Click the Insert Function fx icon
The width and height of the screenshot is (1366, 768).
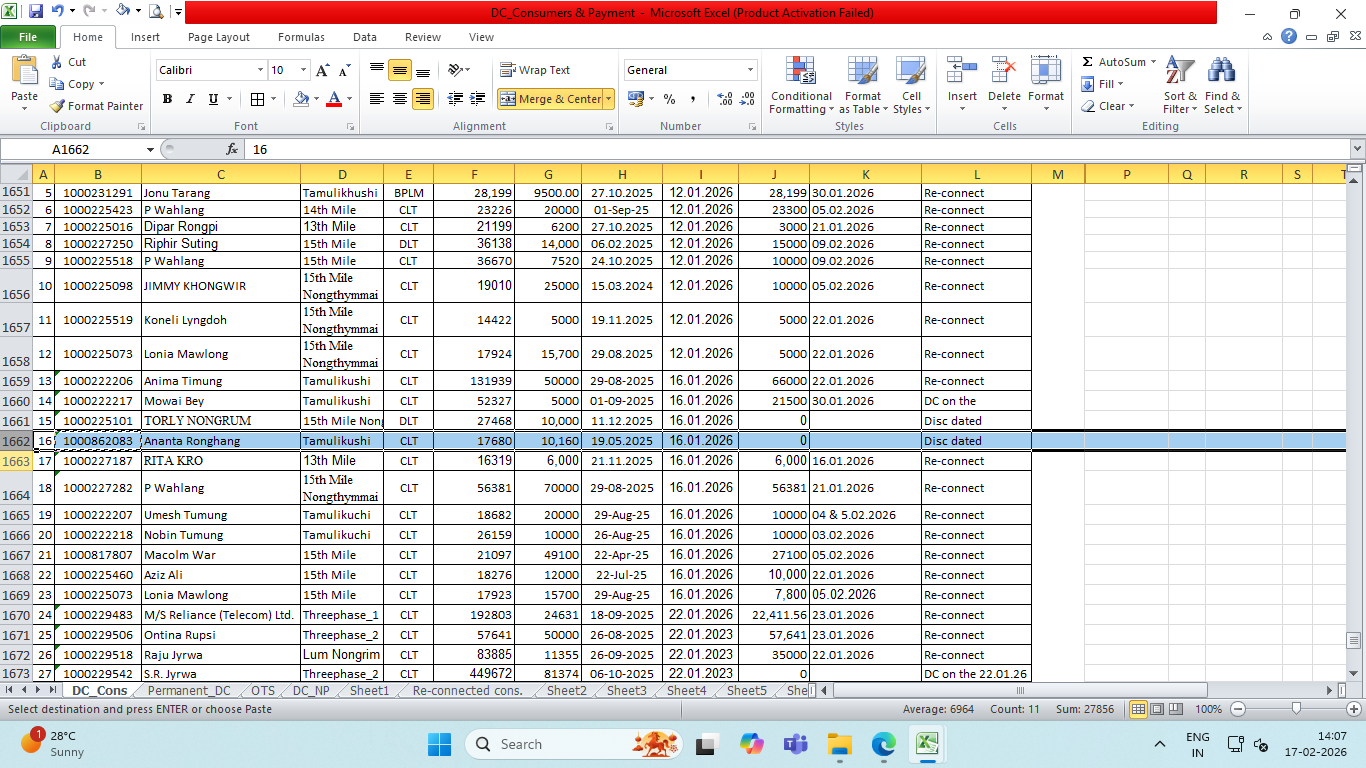coord(232,149)
